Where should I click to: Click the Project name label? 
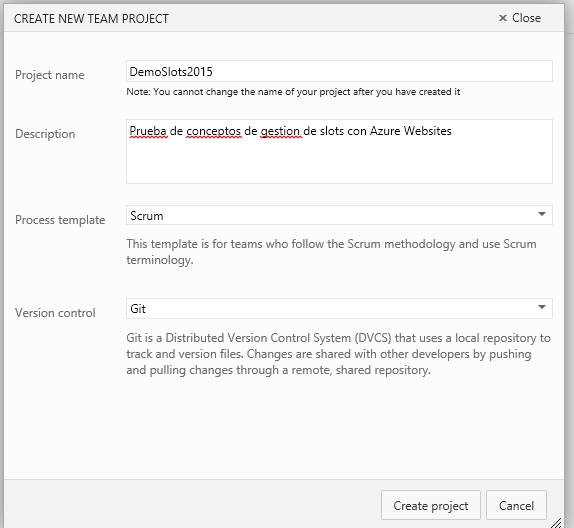tap(50, 75)
